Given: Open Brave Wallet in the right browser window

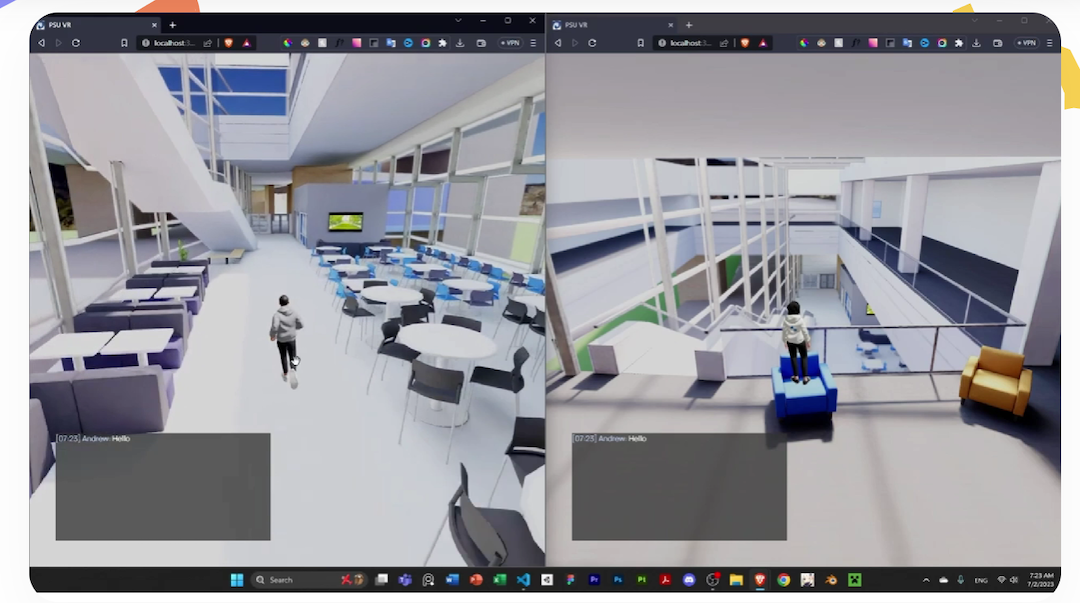Looking at the screenshot, I should click(997, 43).
